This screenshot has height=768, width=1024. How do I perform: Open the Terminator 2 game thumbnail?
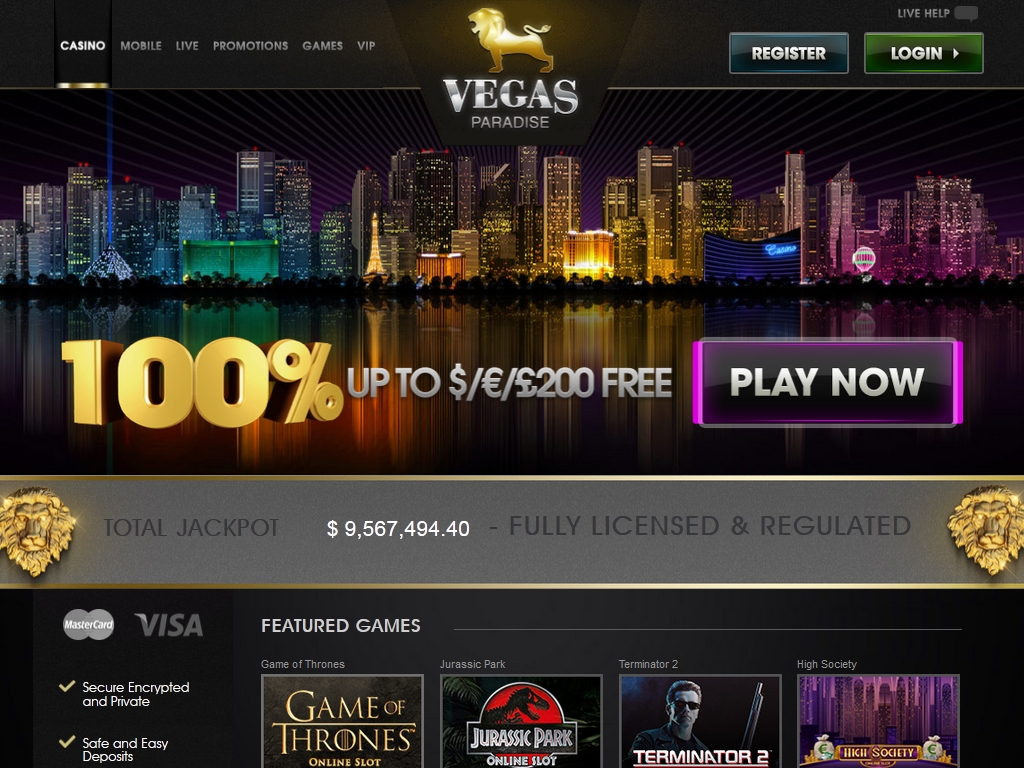point(700,721)
